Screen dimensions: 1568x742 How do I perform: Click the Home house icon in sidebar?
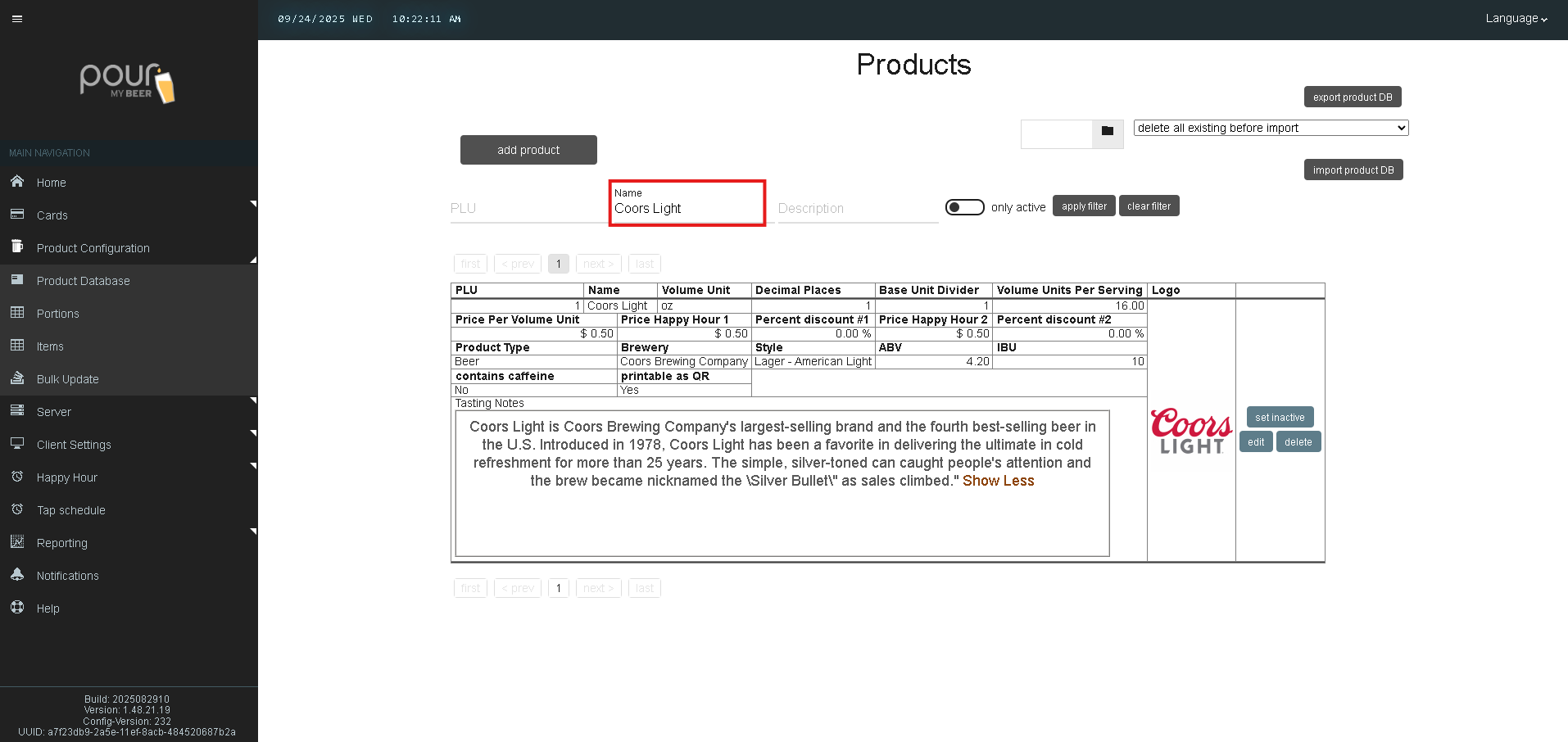(x=17, y=182)
